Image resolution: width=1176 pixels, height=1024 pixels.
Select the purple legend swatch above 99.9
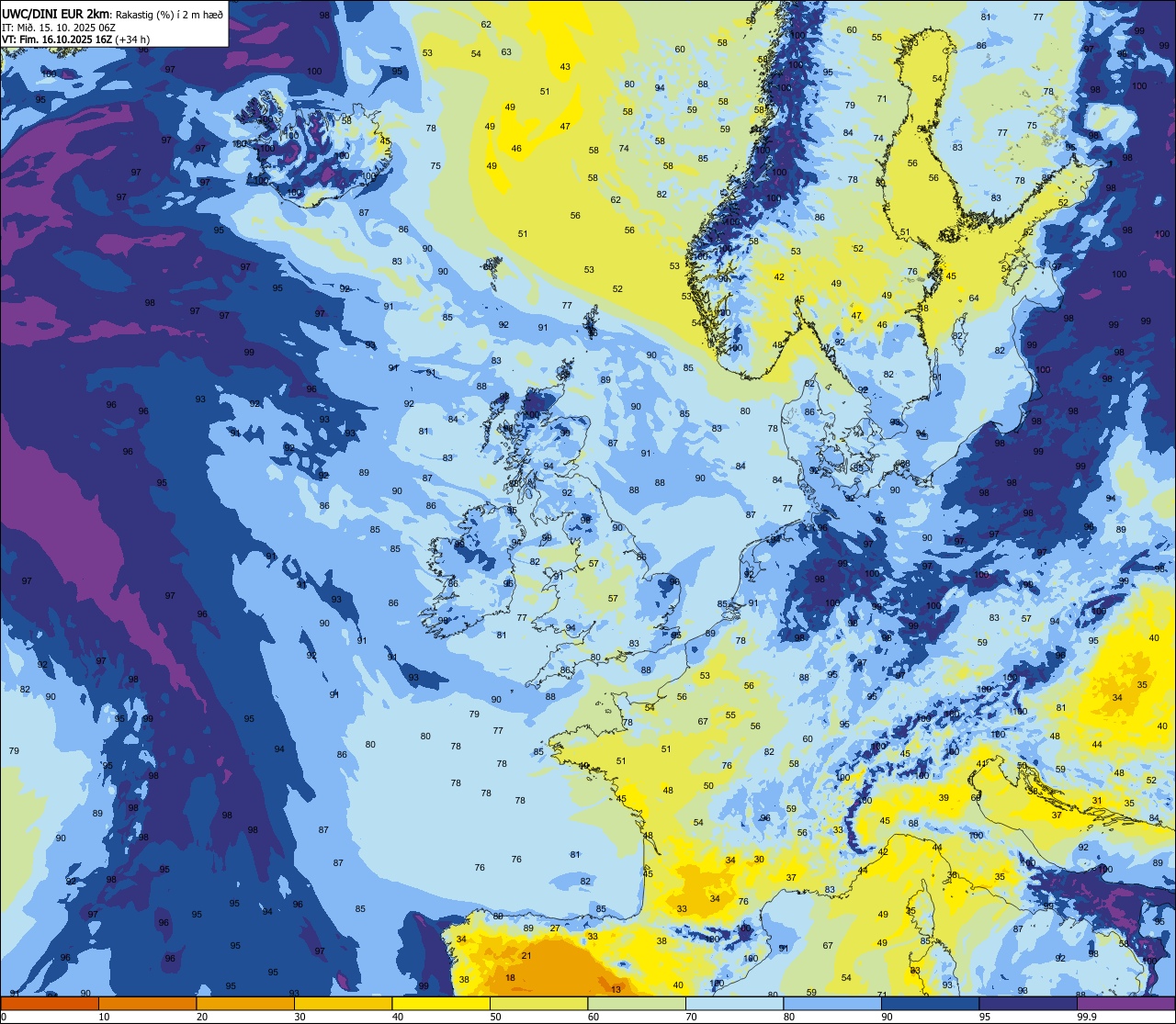tap(1127, 1004)
